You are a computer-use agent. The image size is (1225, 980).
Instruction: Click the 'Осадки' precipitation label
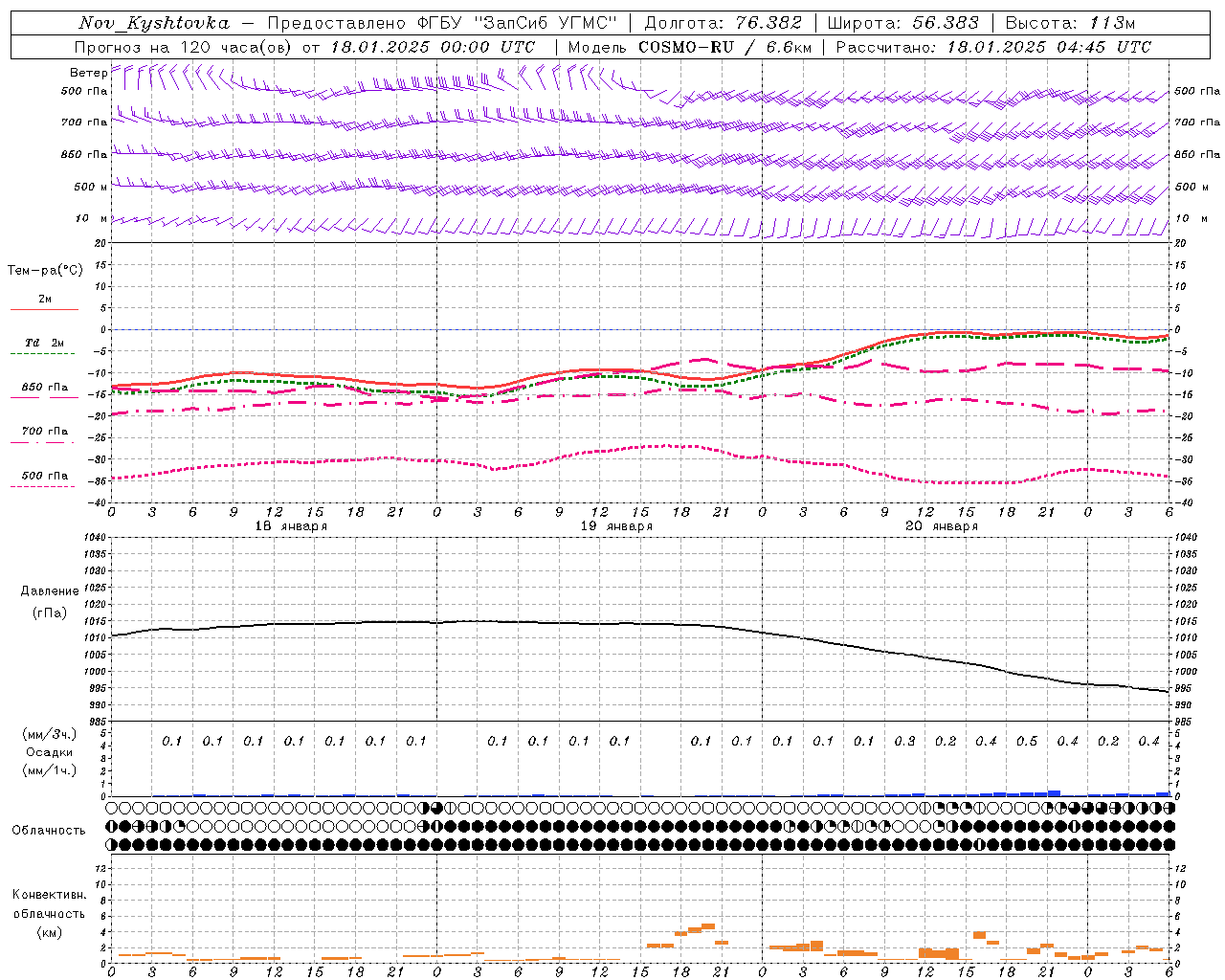[50, 752]
